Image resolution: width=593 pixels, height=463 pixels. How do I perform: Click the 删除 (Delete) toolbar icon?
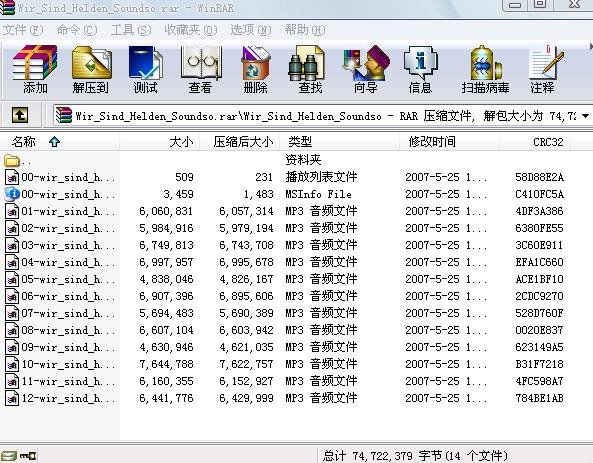coord(255,69)
